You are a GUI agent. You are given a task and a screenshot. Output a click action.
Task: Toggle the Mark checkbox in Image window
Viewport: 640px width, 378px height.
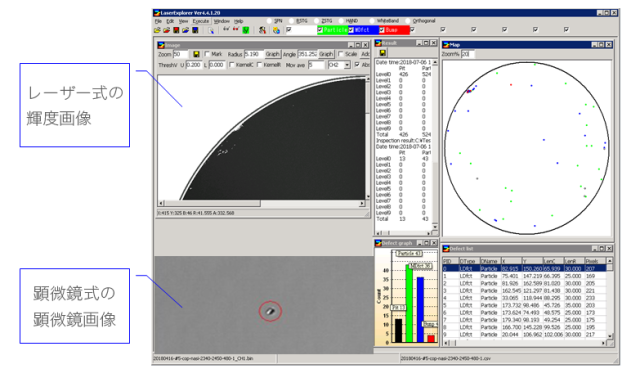click(x=207, y=54)
